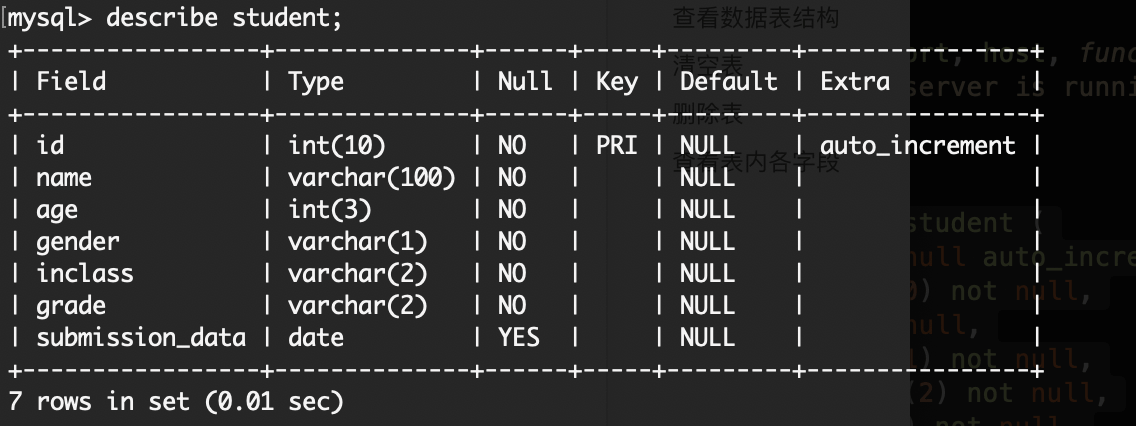Select the auto_increment extra value
The height and width of the screenshot is (426, 1136).
click(x=918, y=146)
